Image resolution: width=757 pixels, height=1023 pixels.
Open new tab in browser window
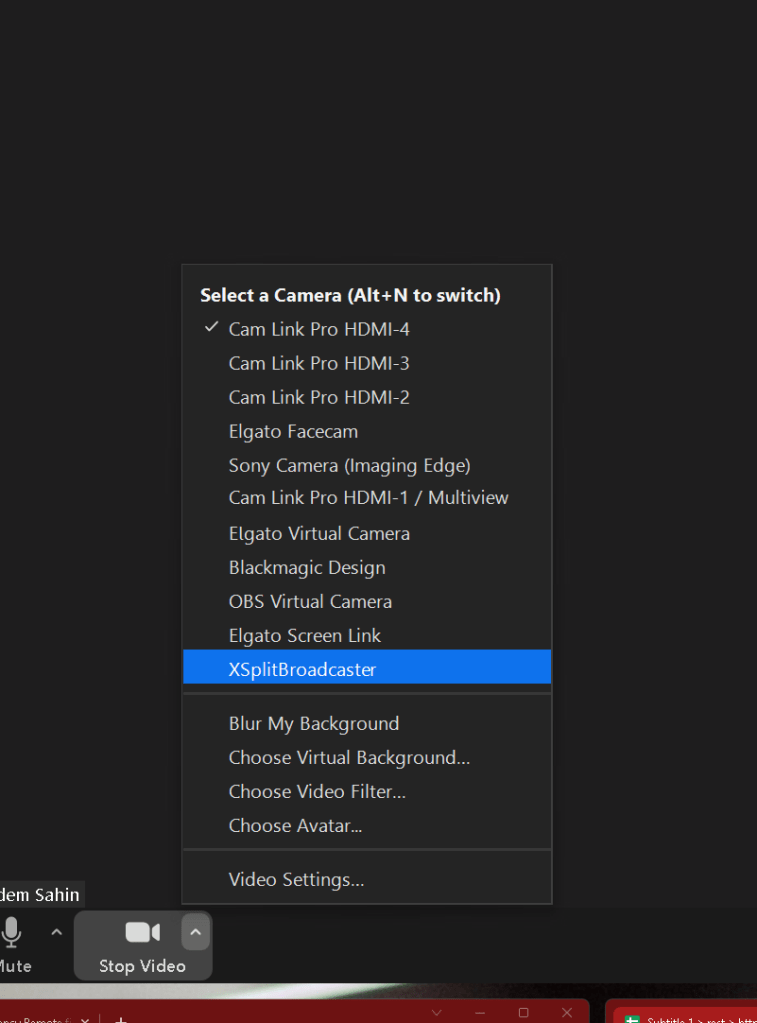(x=121, y=1018)
